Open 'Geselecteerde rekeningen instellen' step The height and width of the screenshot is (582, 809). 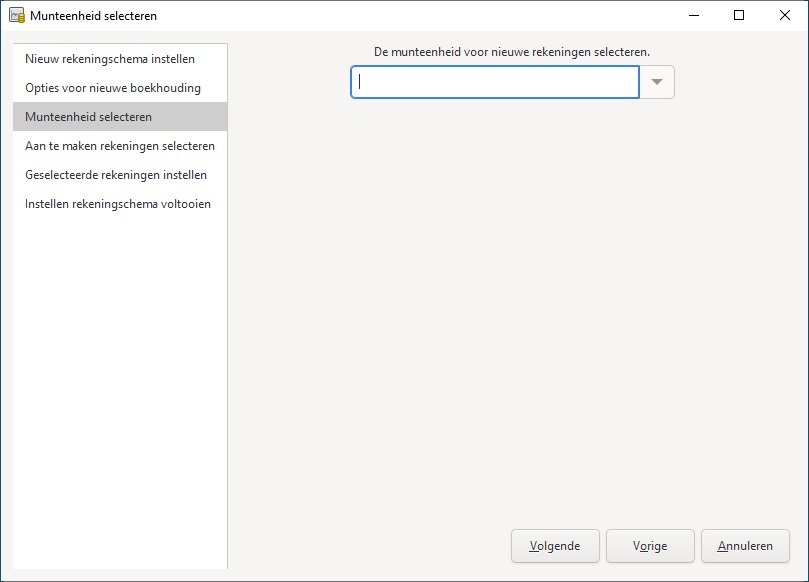click(116, 175)
